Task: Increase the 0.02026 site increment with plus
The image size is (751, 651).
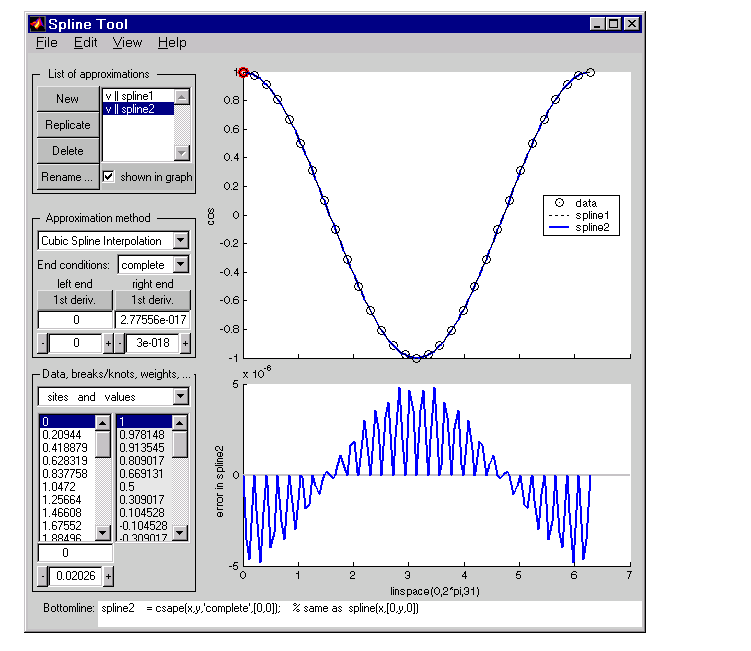Action: pos(108,576)
